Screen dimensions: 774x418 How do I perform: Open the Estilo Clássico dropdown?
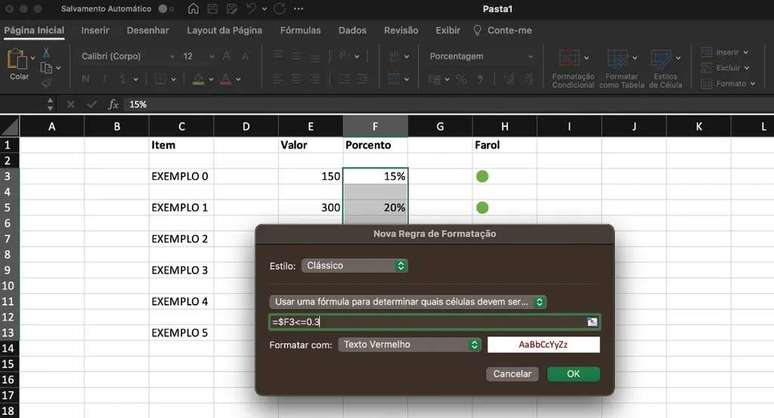click(x=354, y=266)
